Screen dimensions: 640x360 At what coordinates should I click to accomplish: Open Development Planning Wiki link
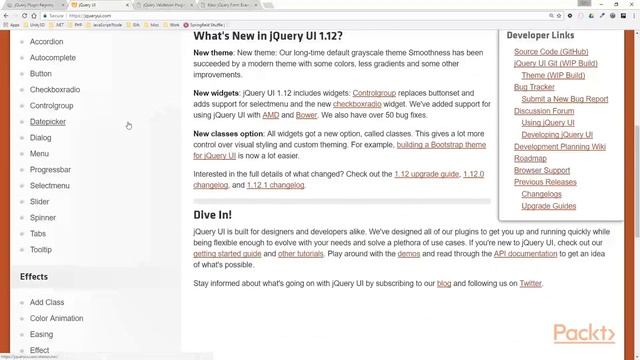560,147
